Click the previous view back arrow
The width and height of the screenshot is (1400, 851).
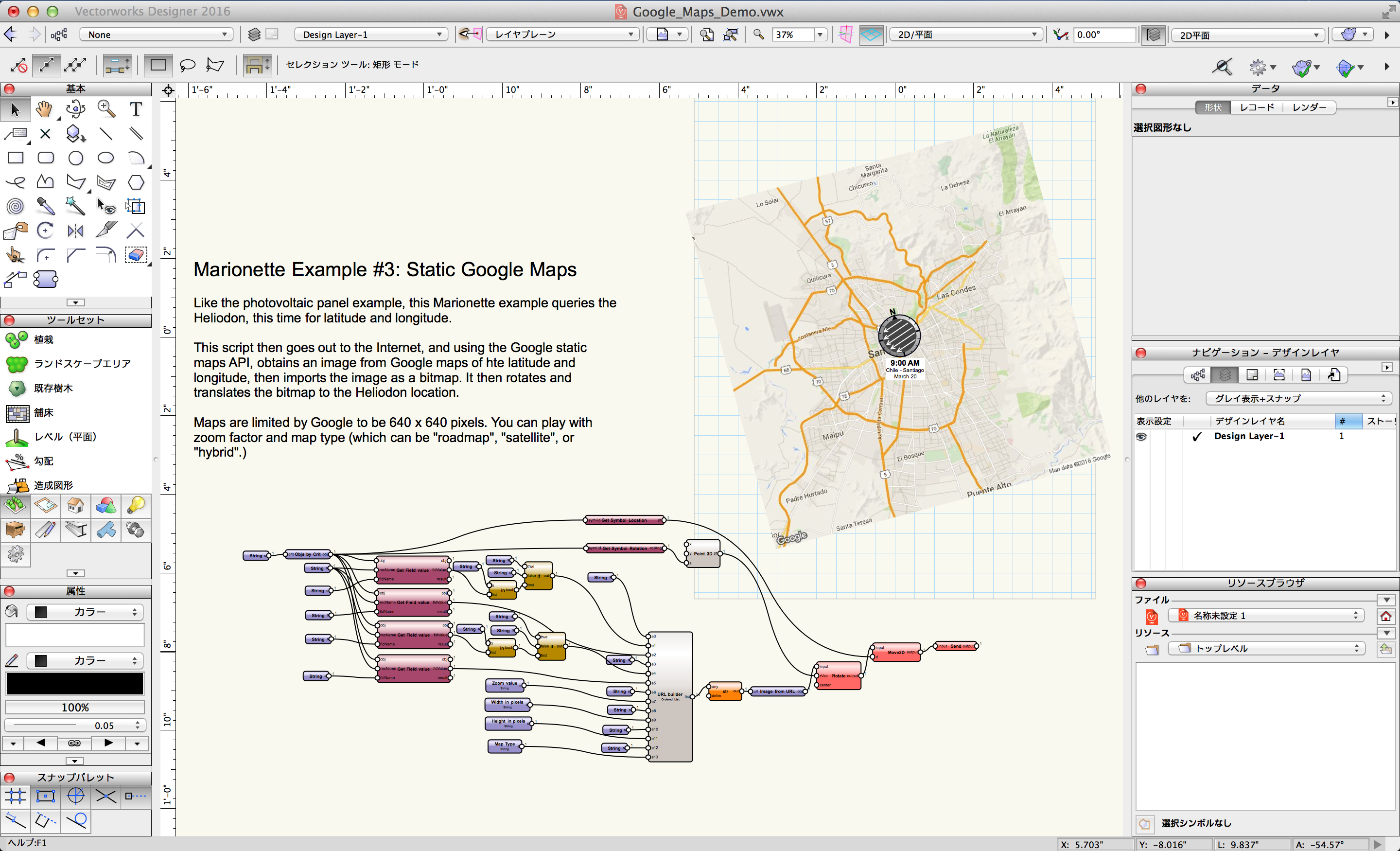pyautogui.click(x=11, y=35)
